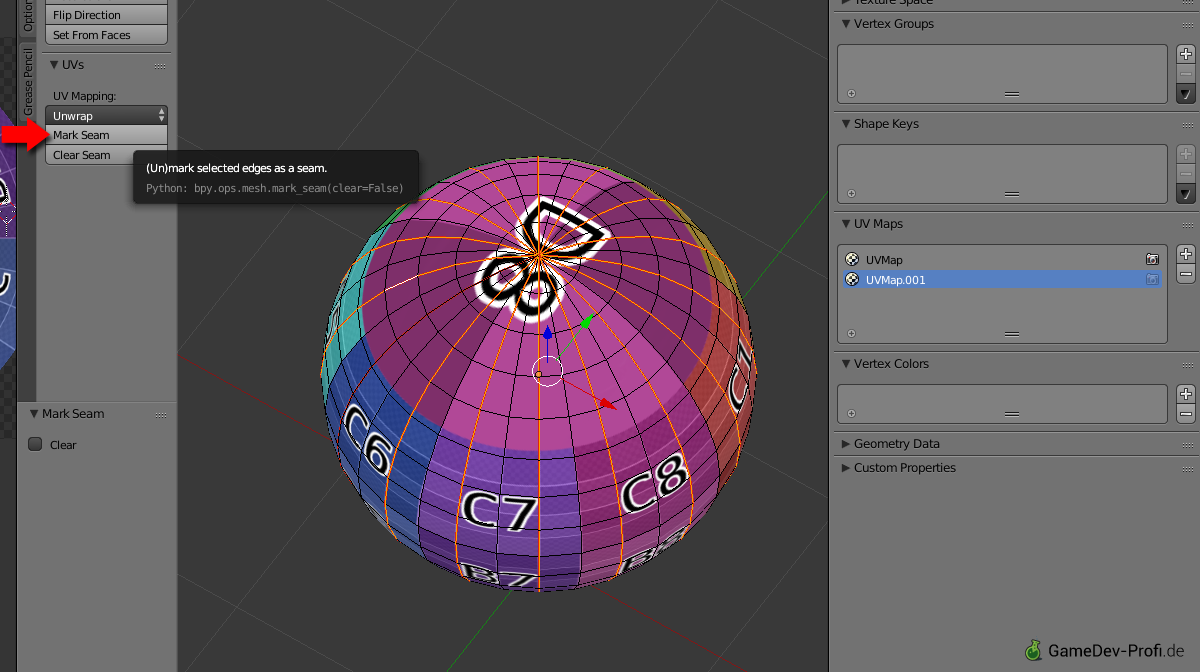Add a new UV map with the plus icon

coord(1188,252)
